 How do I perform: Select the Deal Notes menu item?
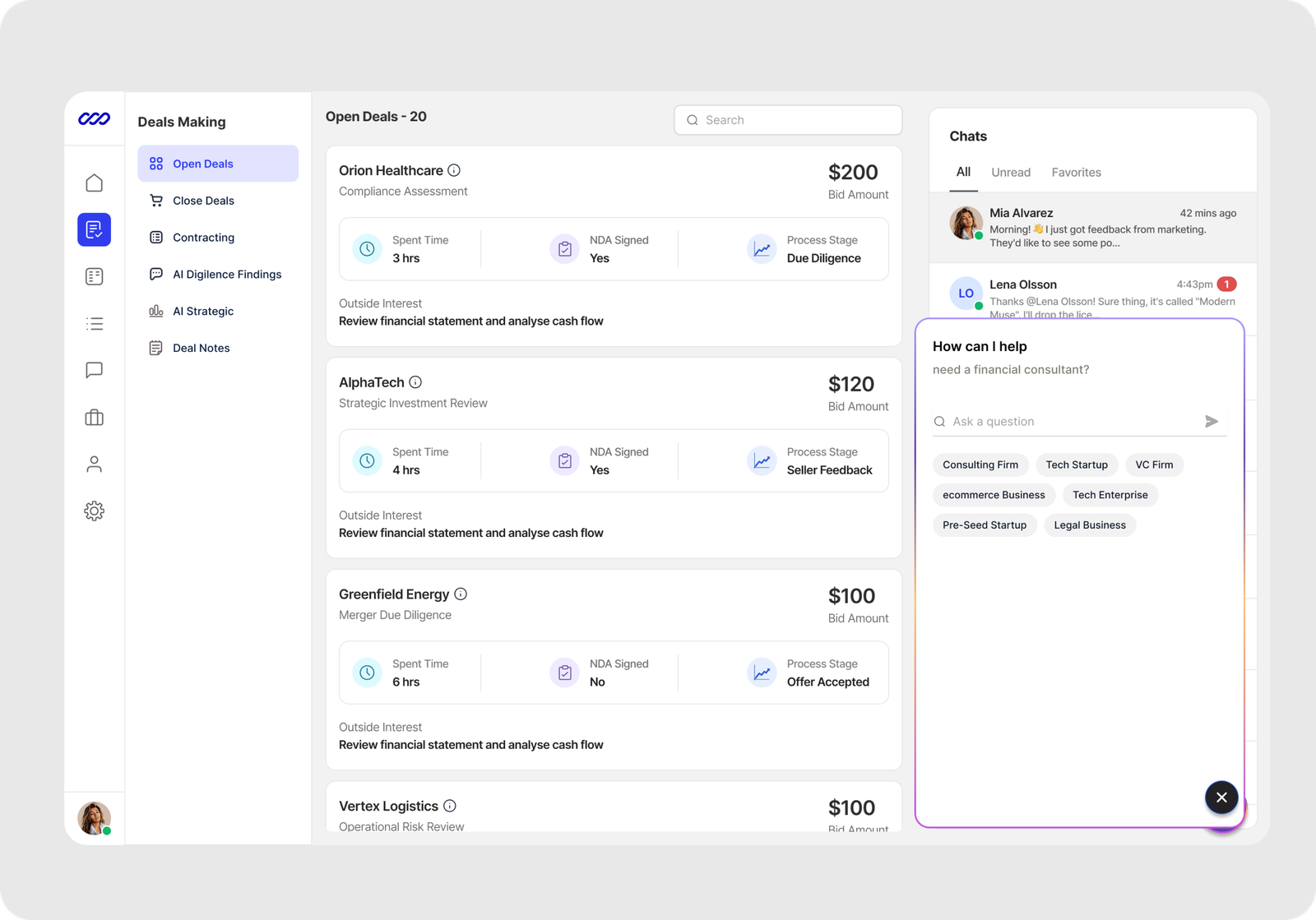[x=201, y=348]
